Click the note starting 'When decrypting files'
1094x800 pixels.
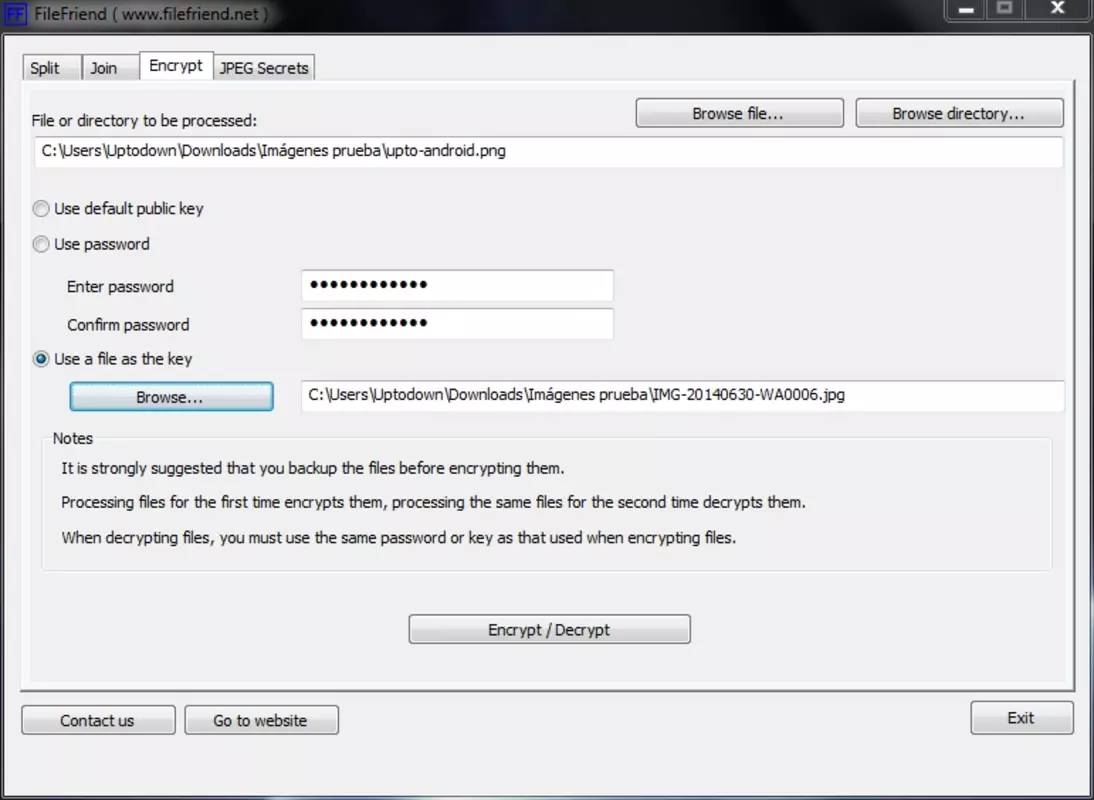[x=398, y=538]
